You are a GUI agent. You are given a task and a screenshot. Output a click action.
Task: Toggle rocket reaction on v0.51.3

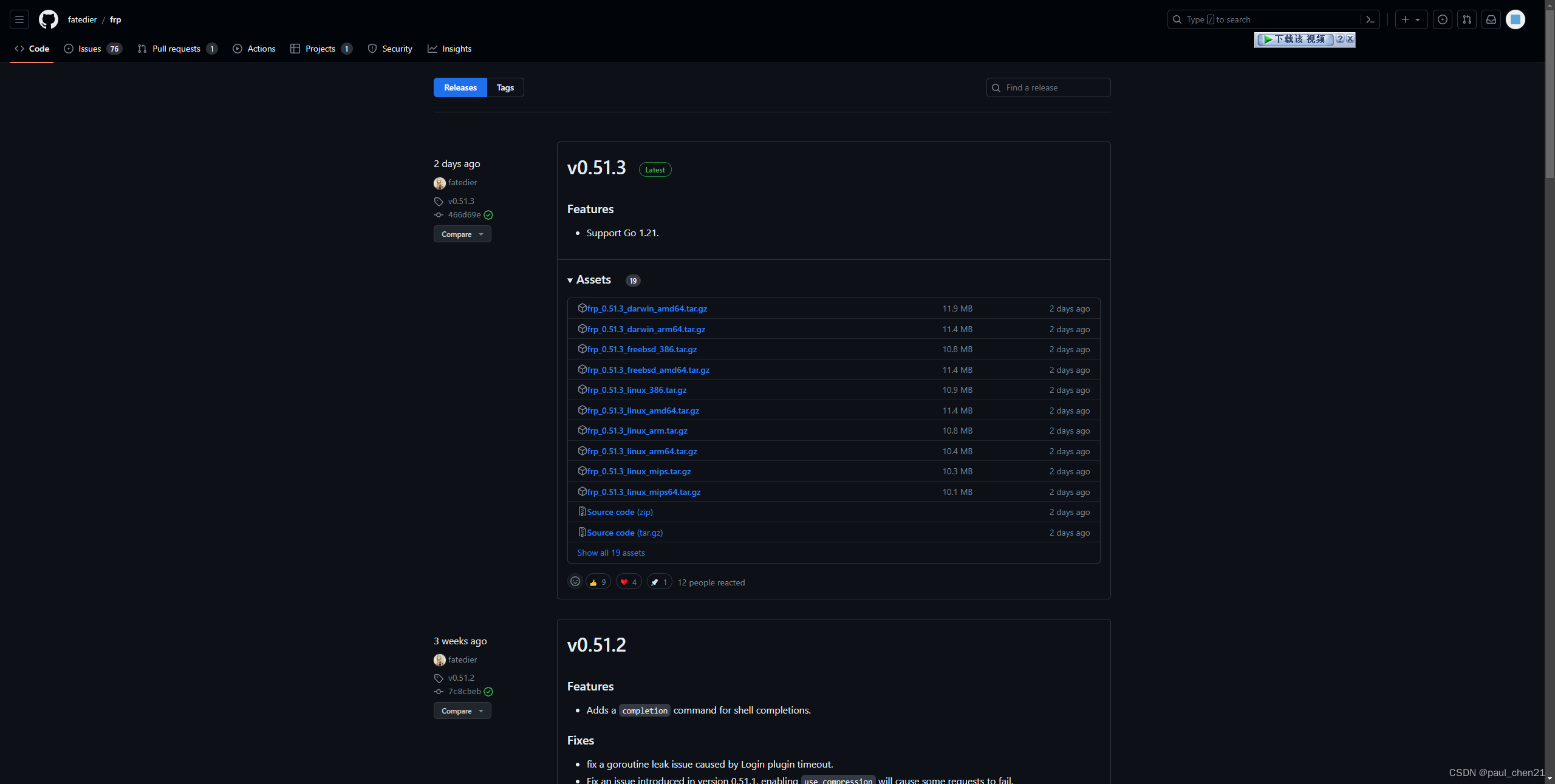click(x=659, y=582)
